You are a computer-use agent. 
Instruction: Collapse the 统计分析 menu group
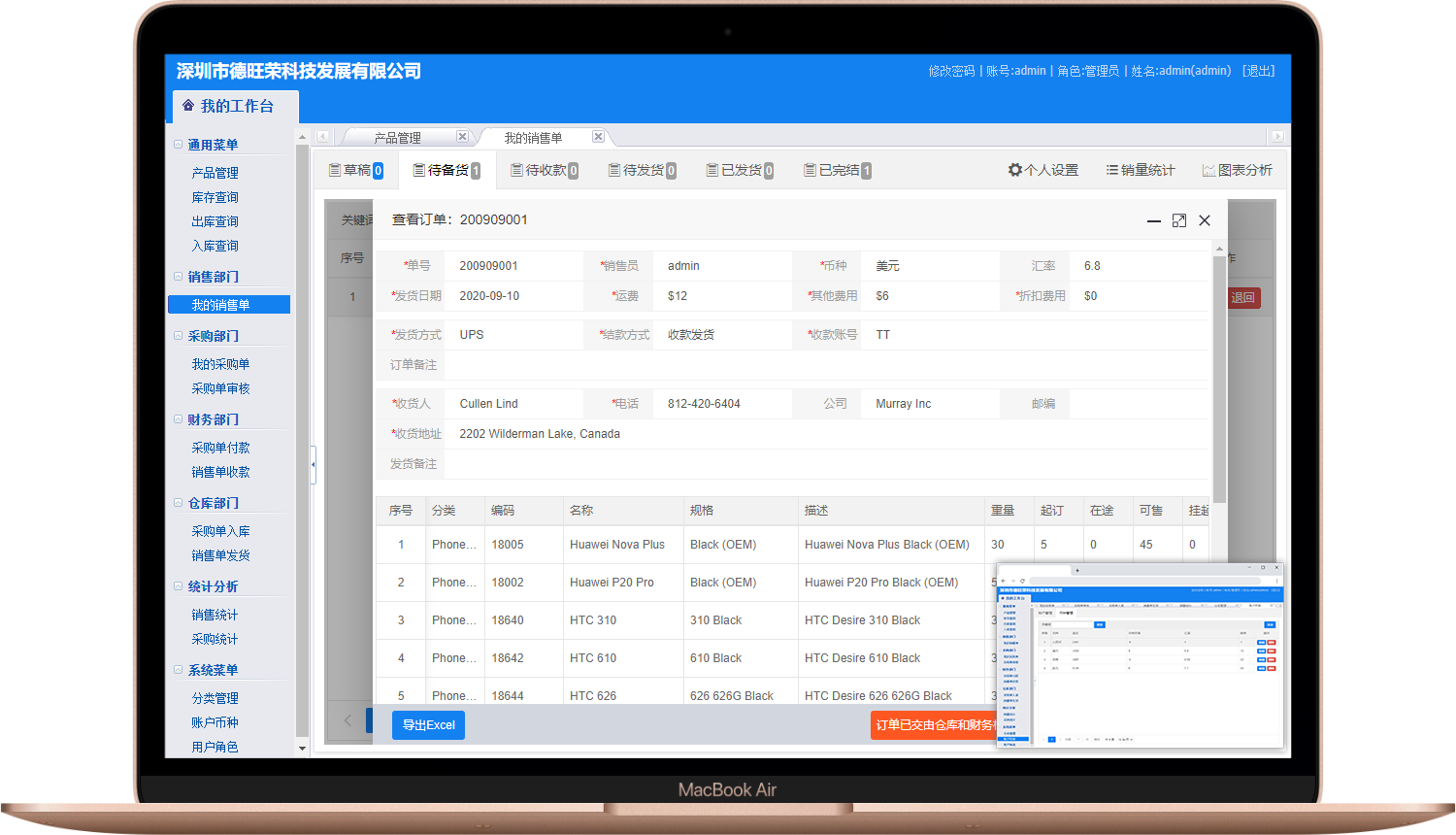[x=179, y=586]
